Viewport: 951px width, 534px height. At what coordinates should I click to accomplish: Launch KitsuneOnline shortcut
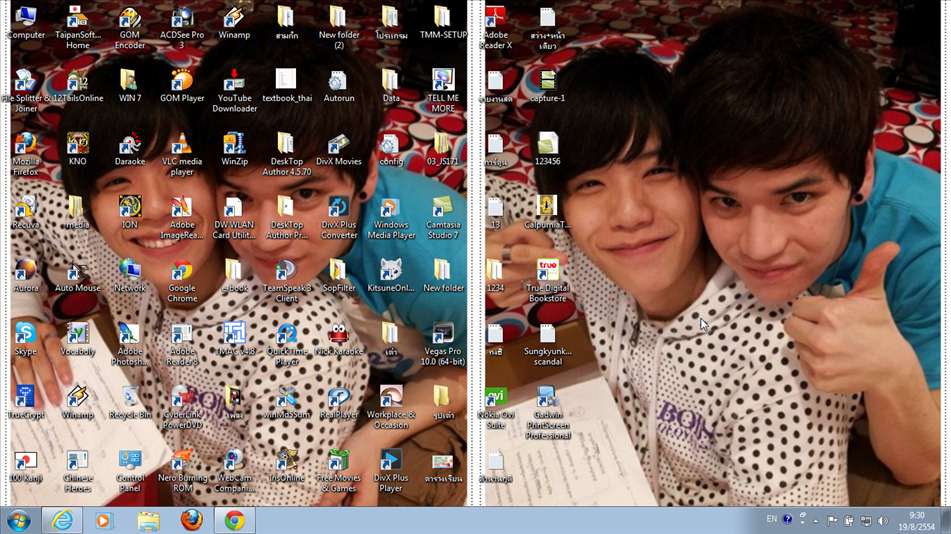point(391,275)
